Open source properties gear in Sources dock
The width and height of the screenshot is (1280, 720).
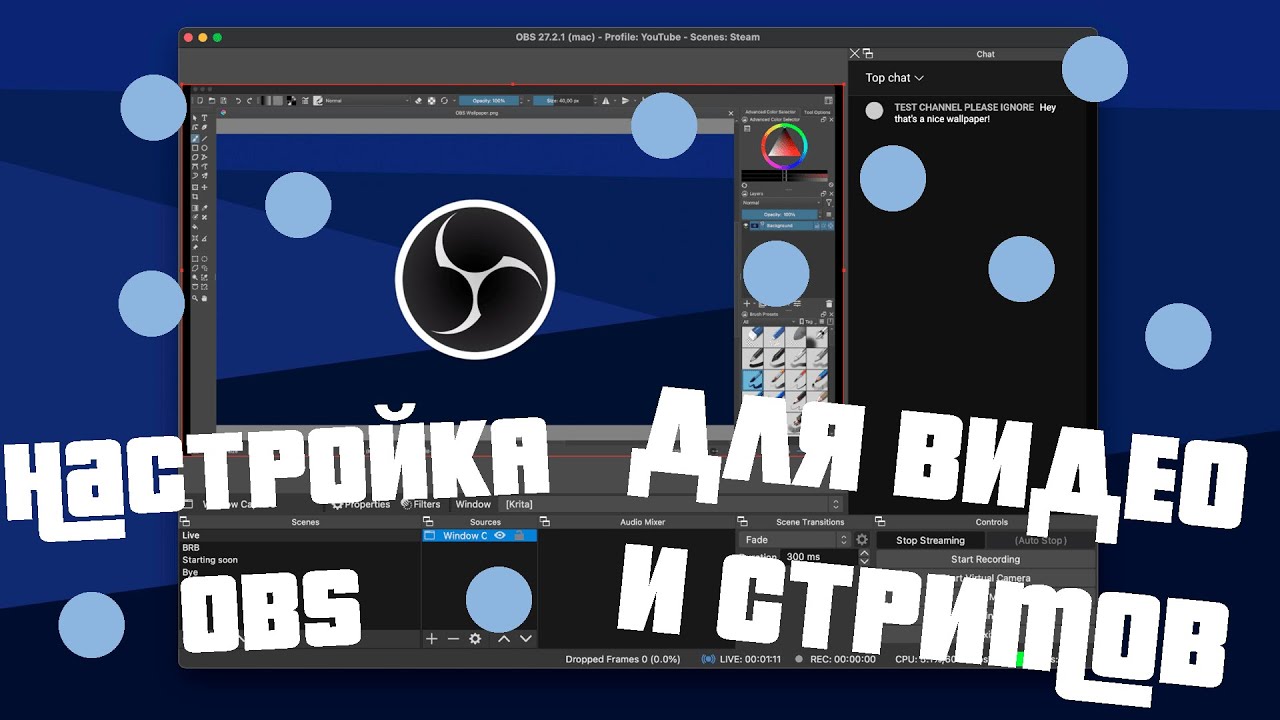tap(475, 638)
